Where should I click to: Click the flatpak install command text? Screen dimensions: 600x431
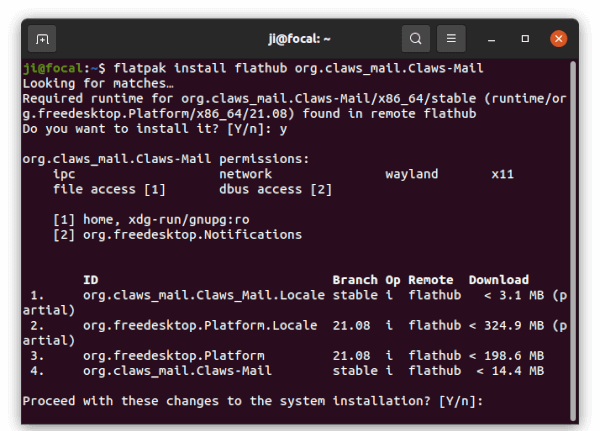point(298,68)
